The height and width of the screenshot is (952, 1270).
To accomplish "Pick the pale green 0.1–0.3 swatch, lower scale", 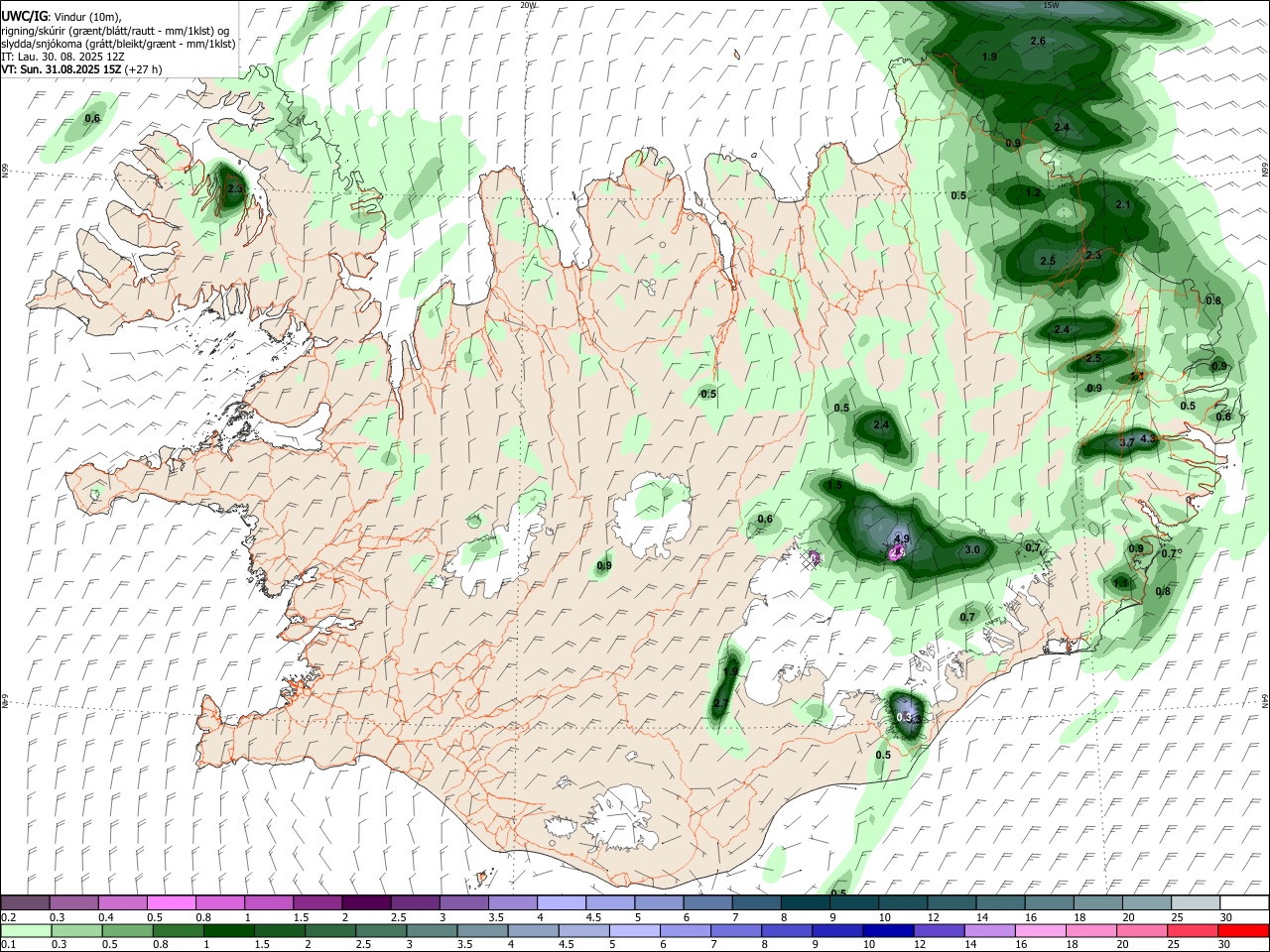I will (26, 930).
